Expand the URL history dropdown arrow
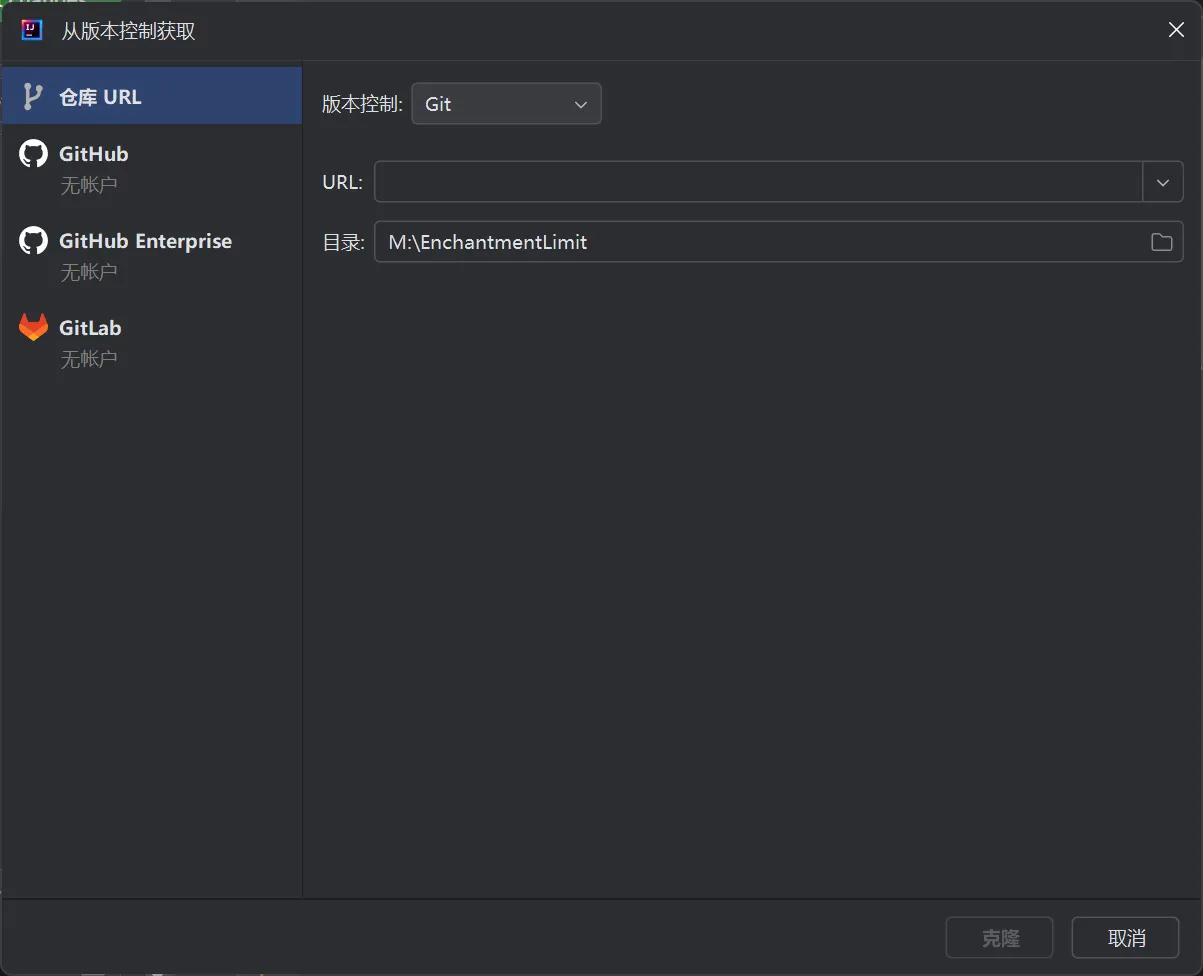 click(x=1162, y=183)
